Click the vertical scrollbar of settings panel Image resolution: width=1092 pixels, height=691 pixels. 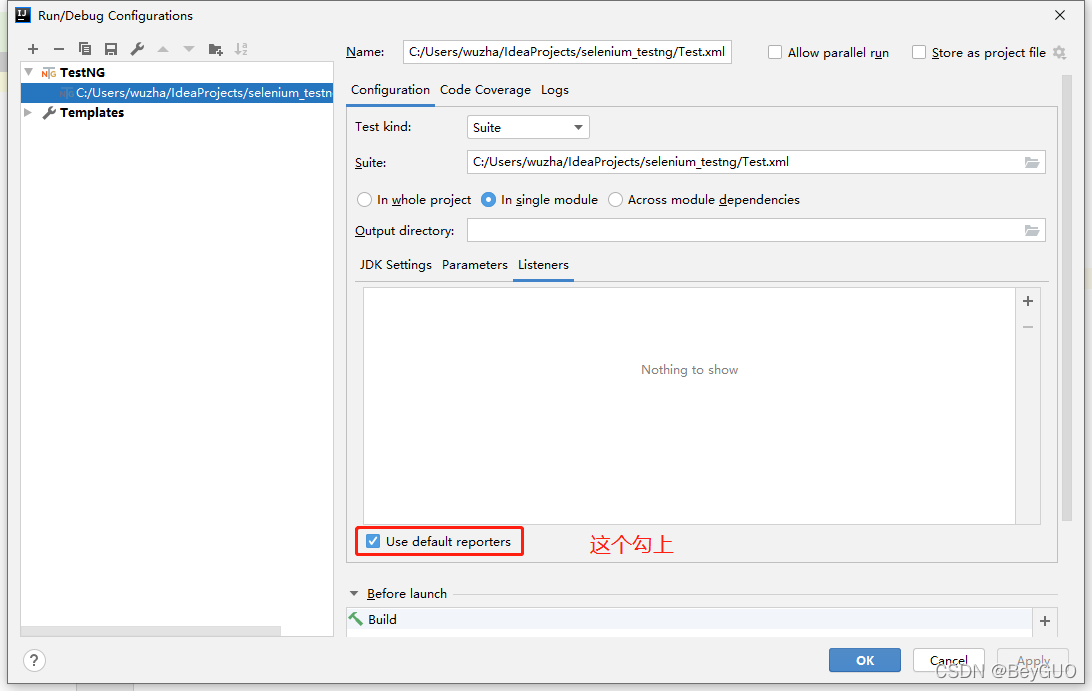click(x=1066, y=300)
